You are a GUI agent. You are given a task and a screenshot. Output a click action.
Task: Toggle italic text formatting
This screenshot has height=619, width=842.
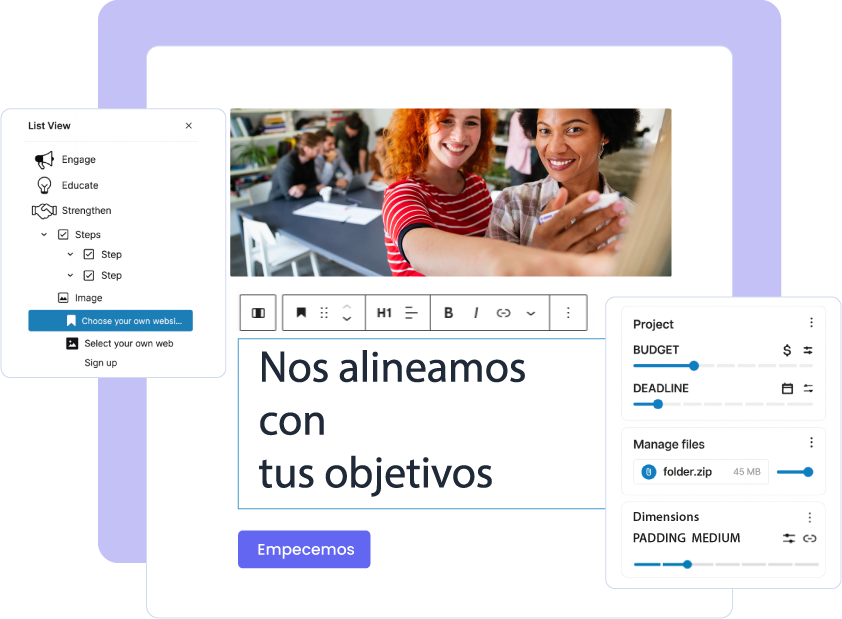click(x=476, y=313)
